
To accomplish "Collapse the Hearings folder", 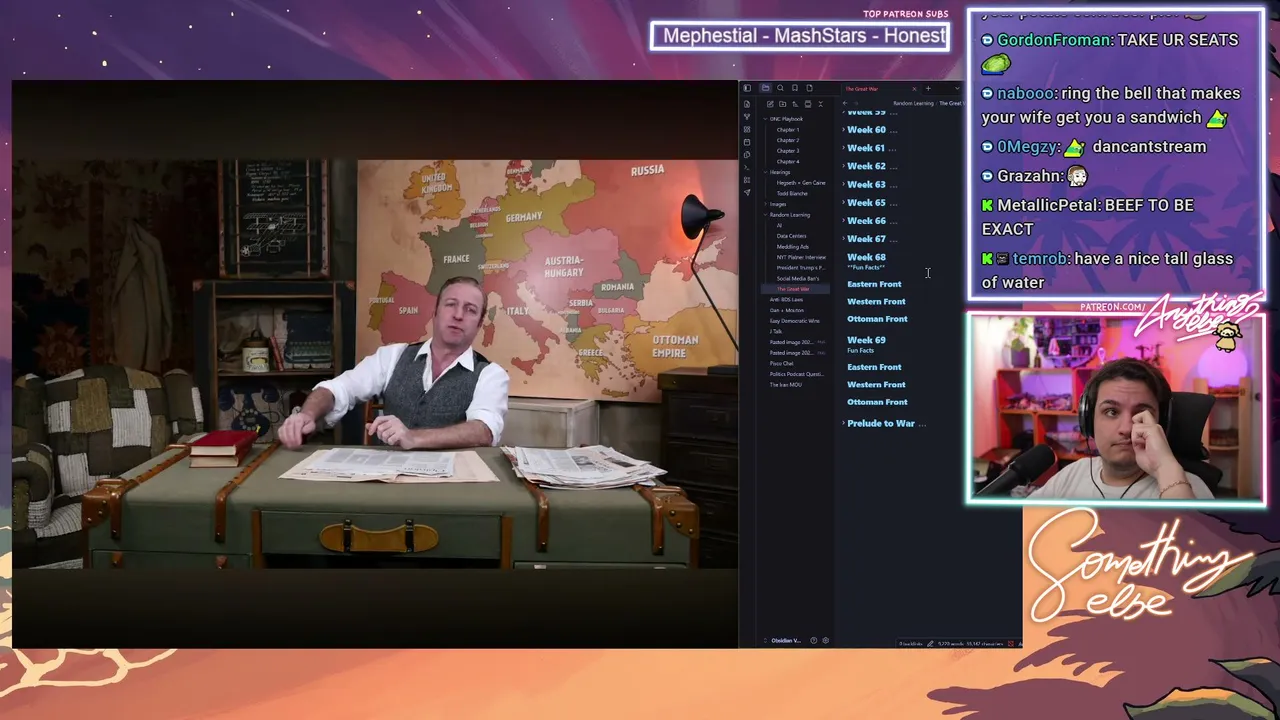I will (x=765, y=172).
